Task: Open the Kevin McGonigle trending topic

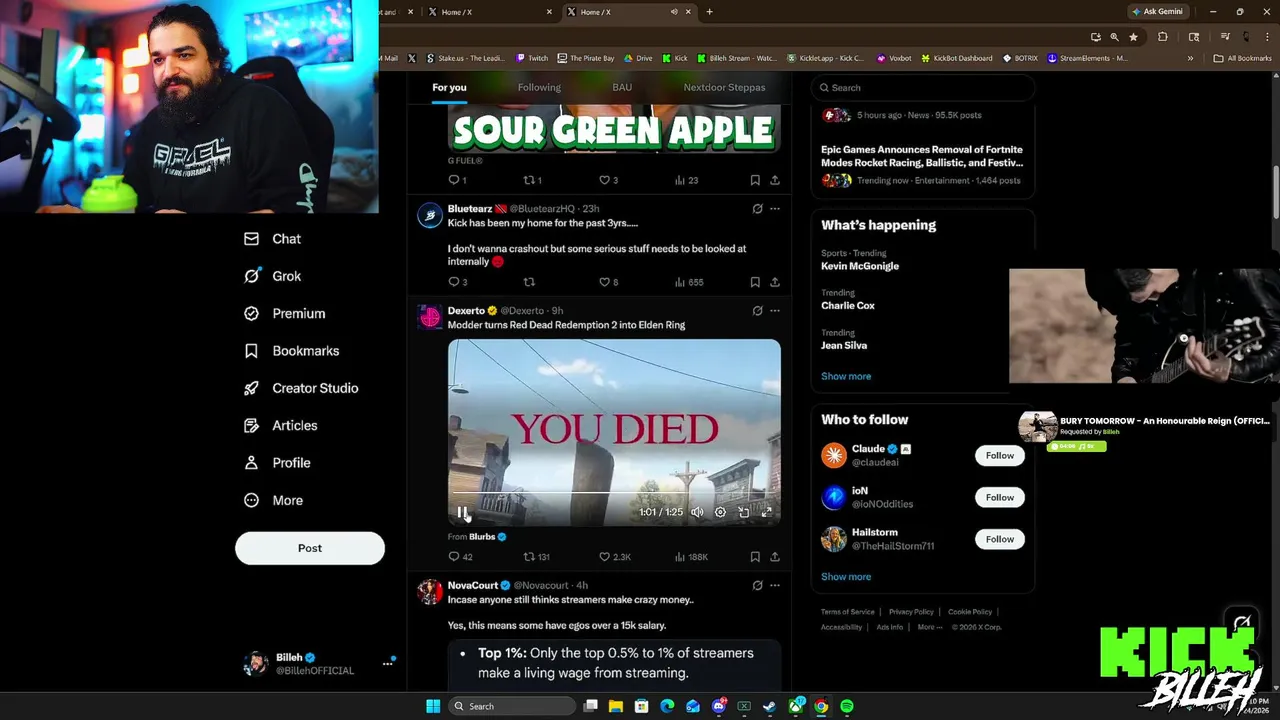Action: (860, 266)
